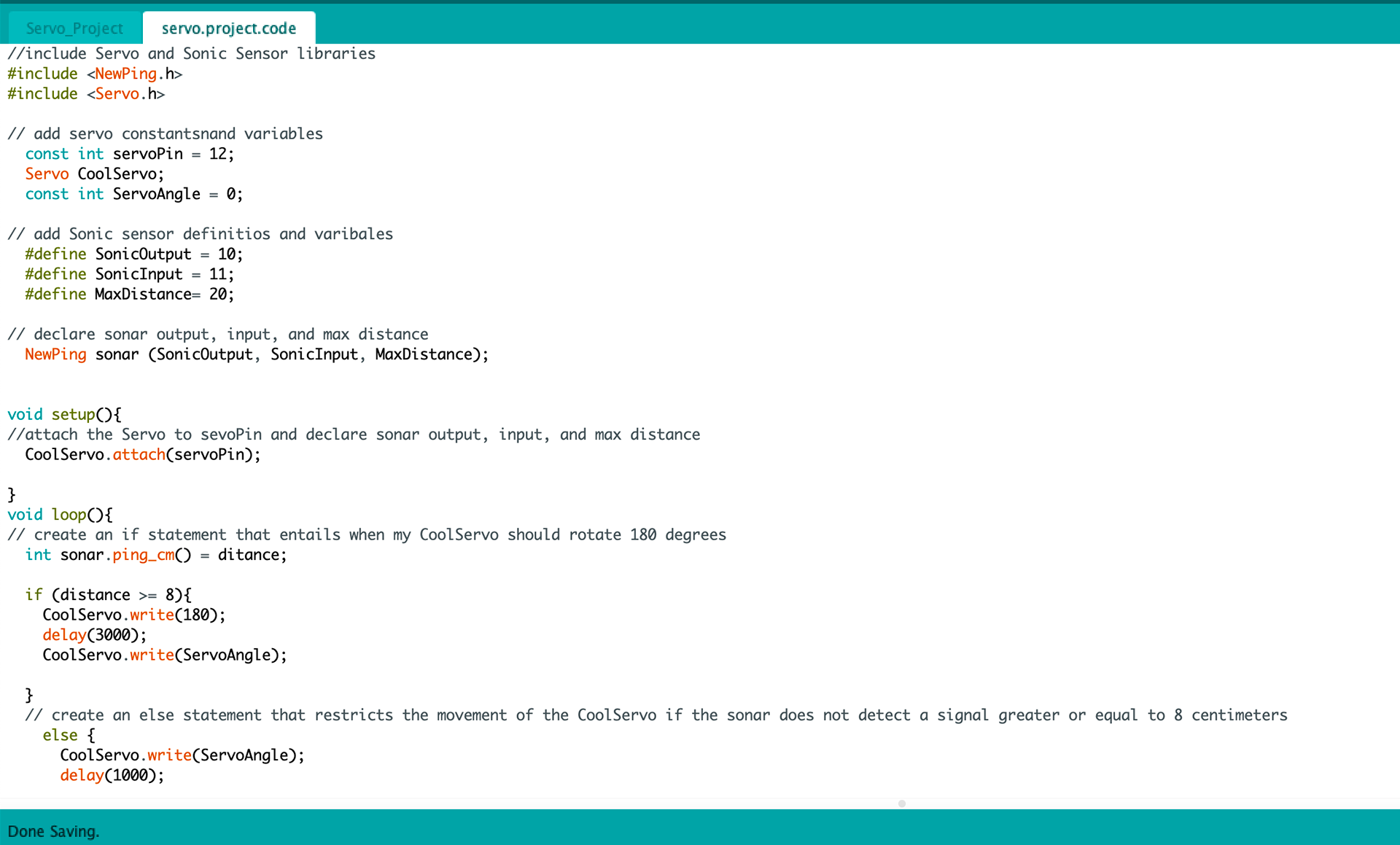Click the 'Servo CoolServo;' declaration line
Viewport: 1400px width, 845px height.
click(95, 174)
